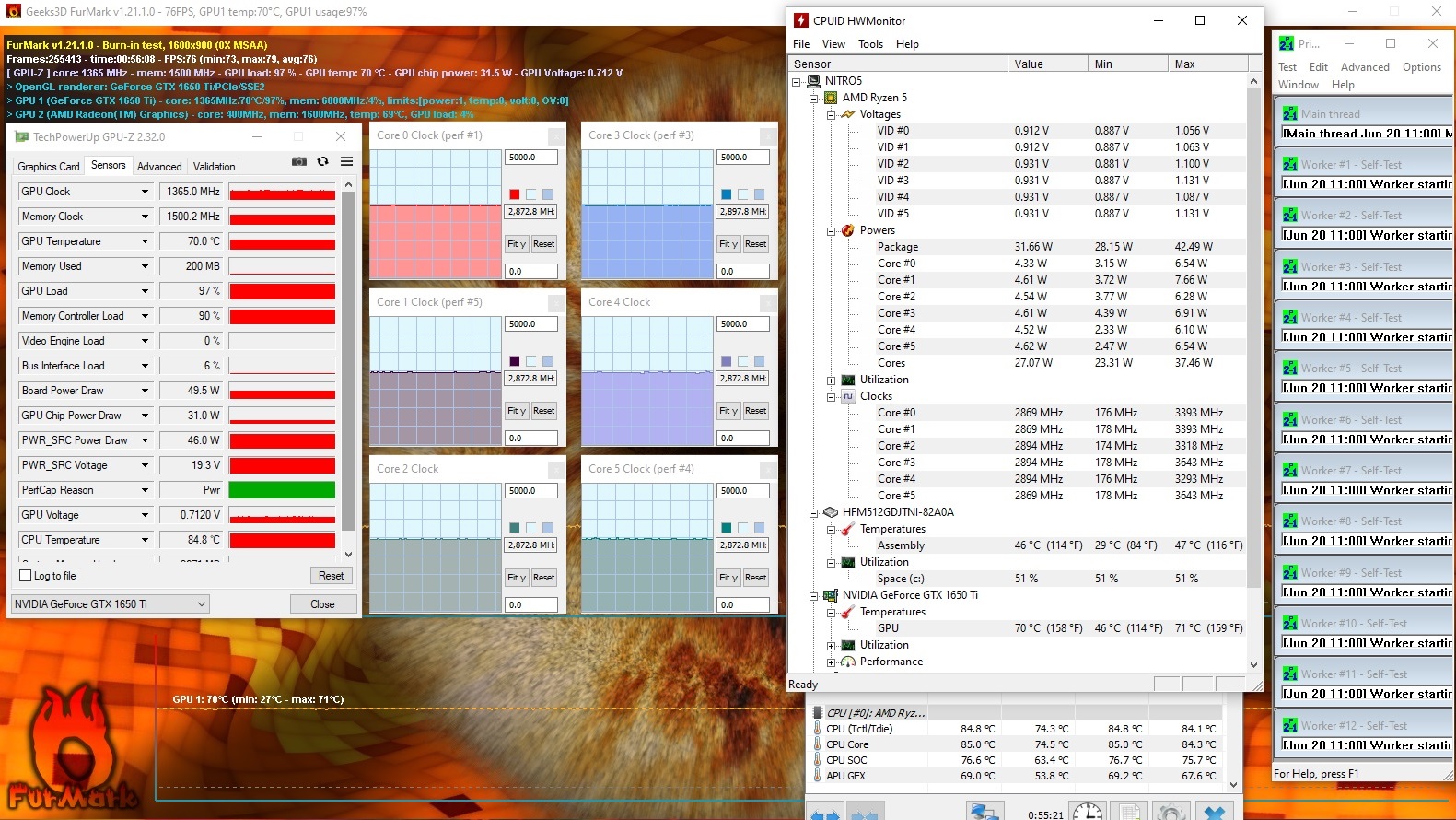Click the 5000.0 max field in Core 0 Clock graph
The height and width of the screenshot is (820, 1456).
[x=531, y=158]
